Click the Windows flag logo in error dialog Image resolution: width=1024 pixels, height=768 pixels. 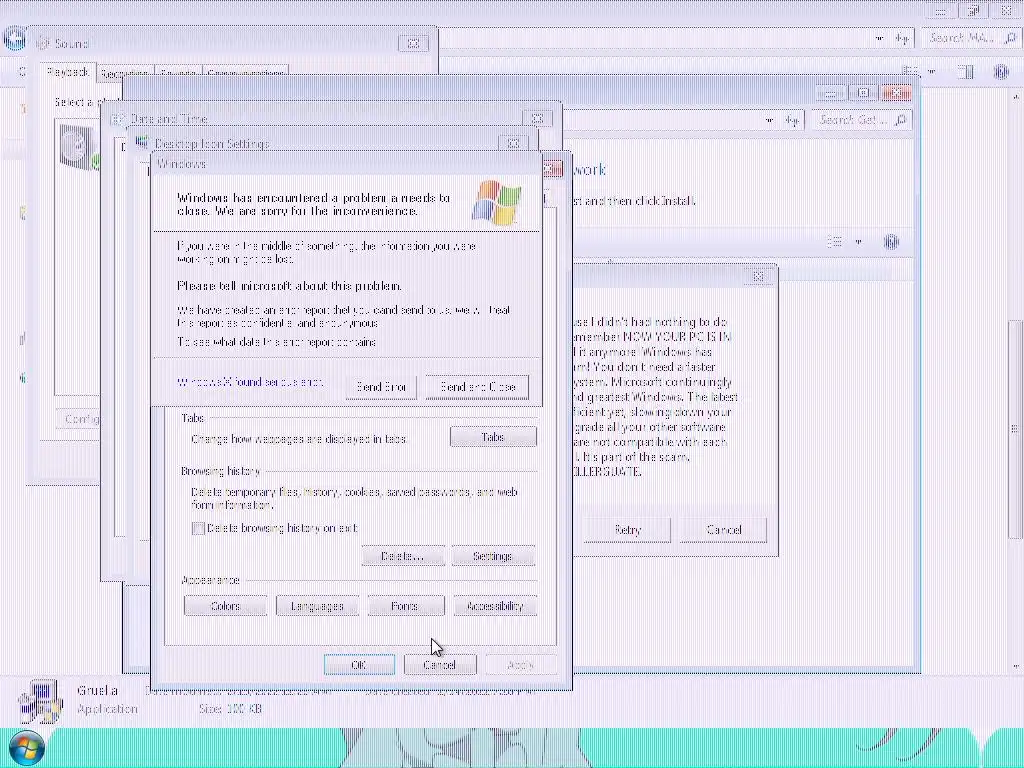coord(496,203)
